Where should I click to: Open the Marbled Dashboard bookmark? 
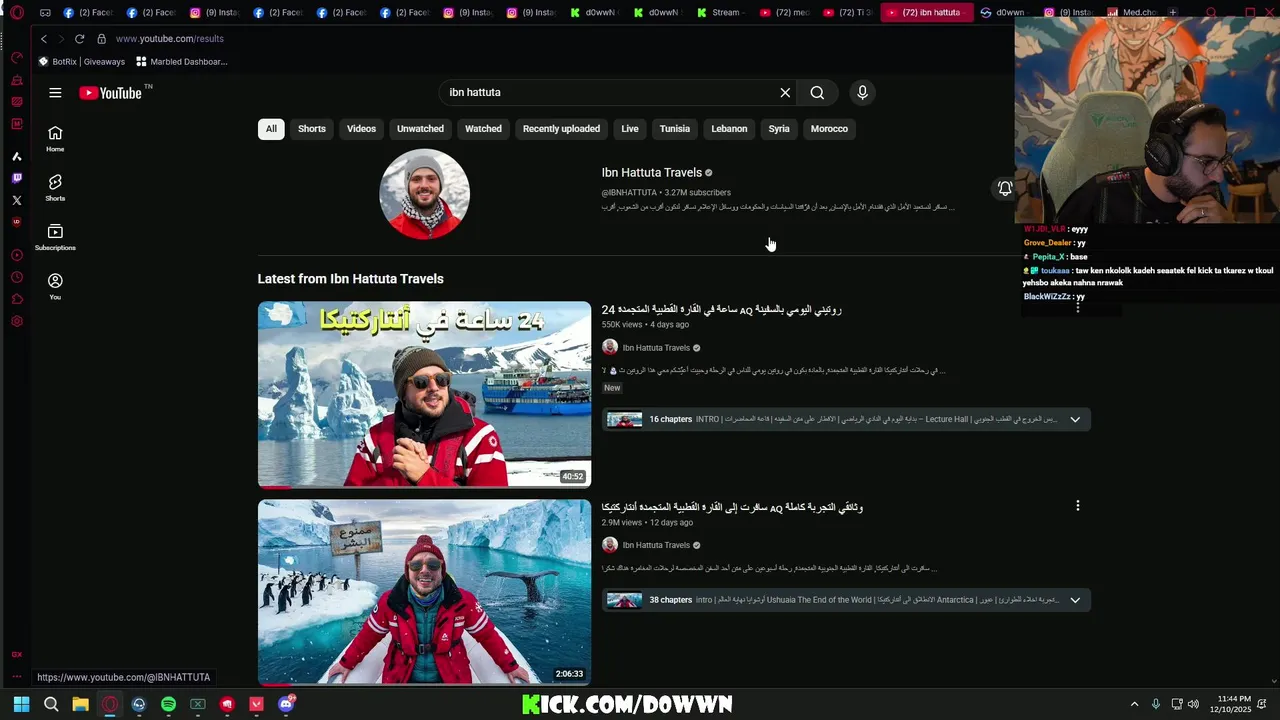(182, 62)
